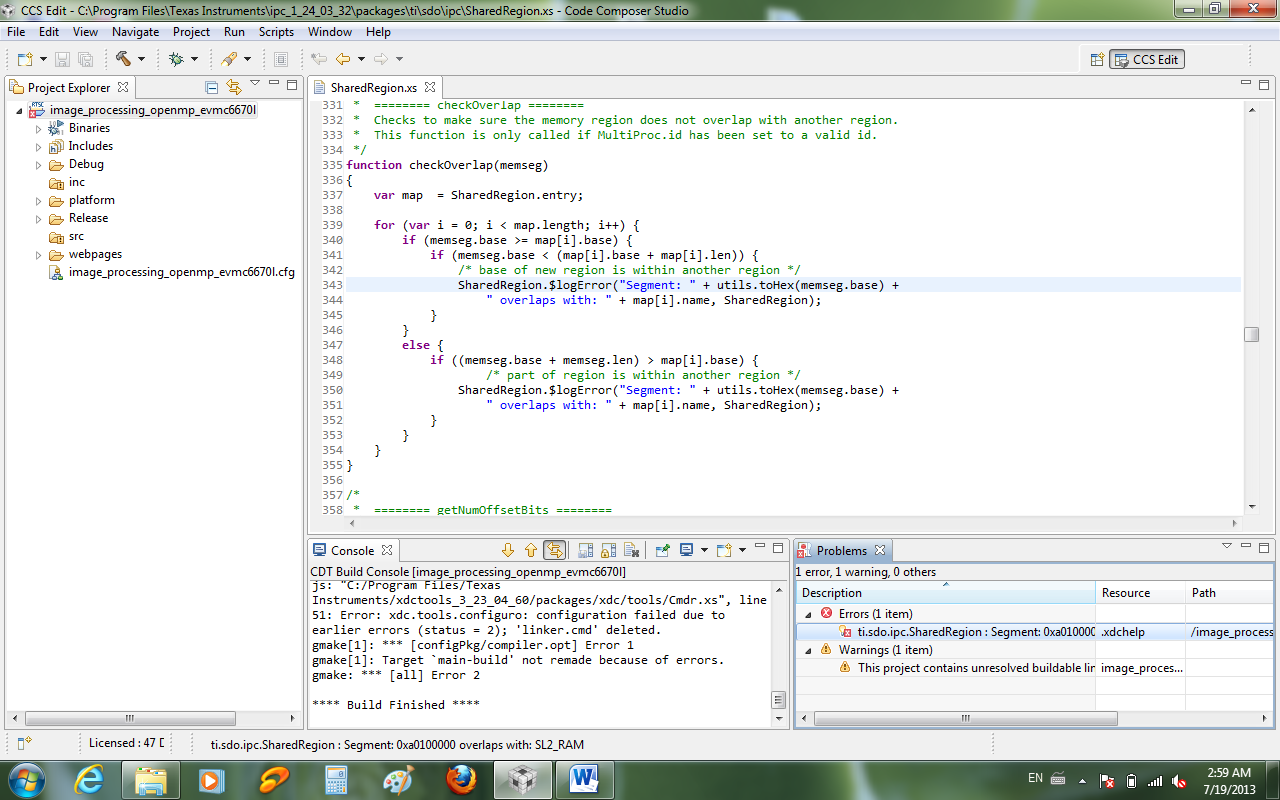Sort problems by the Path column header
1280x800 pixels.
click(1230, 593)
